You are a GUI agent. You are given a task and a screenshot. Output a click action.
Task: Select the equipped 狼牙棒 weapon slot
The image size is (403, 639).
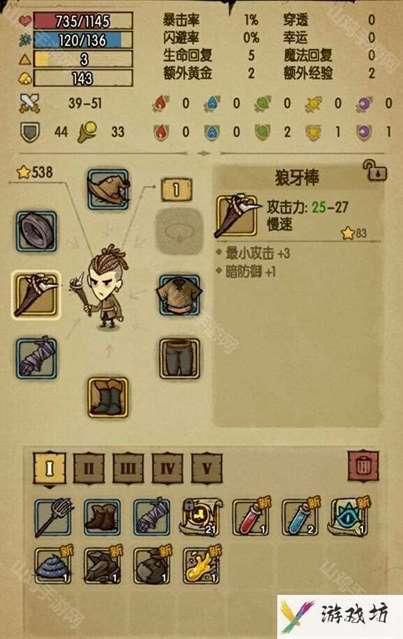(36, 295)
